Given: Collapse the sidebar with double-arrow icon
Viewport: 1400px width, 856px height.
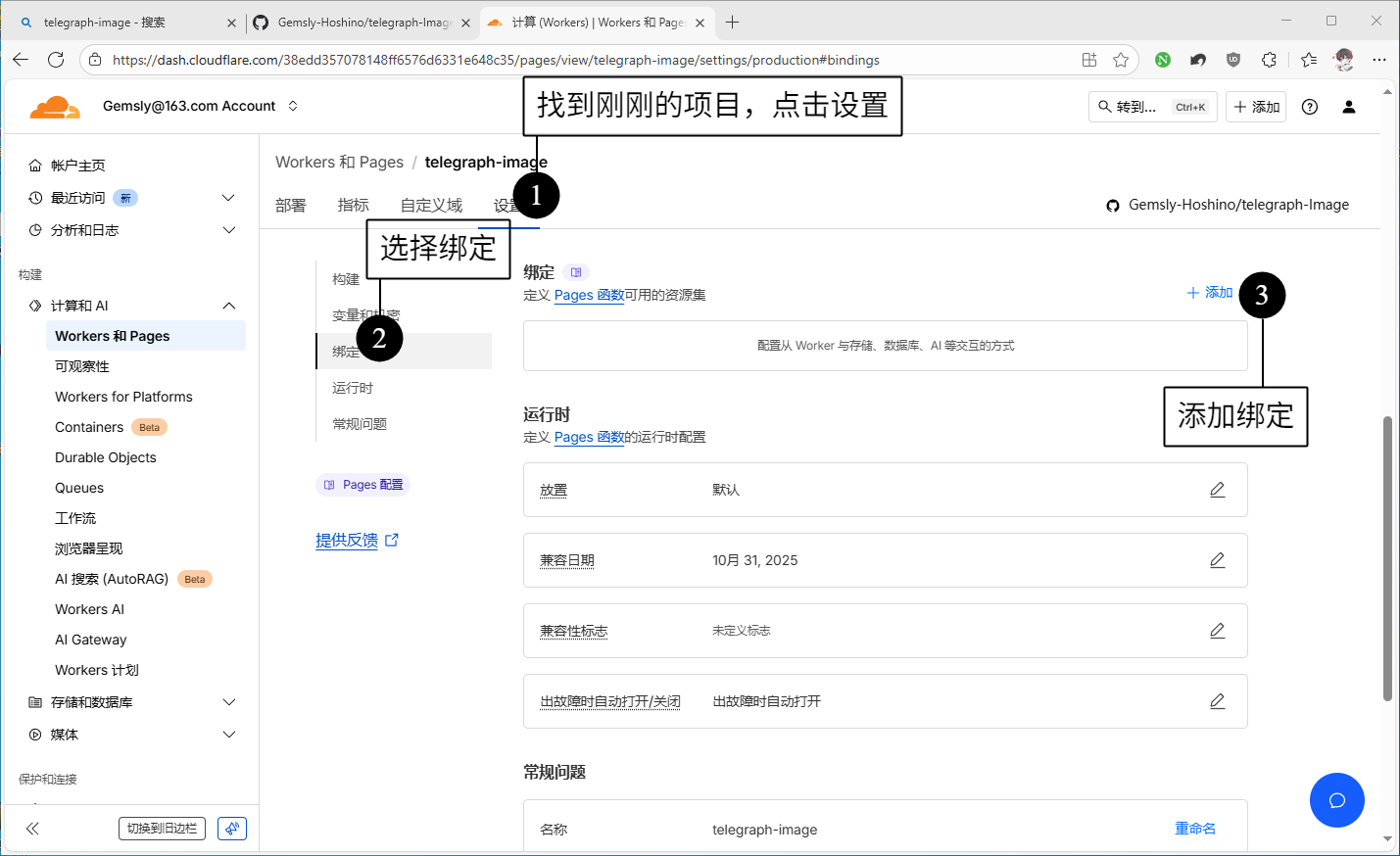Looking at the screenshot, I should point(32,829).
